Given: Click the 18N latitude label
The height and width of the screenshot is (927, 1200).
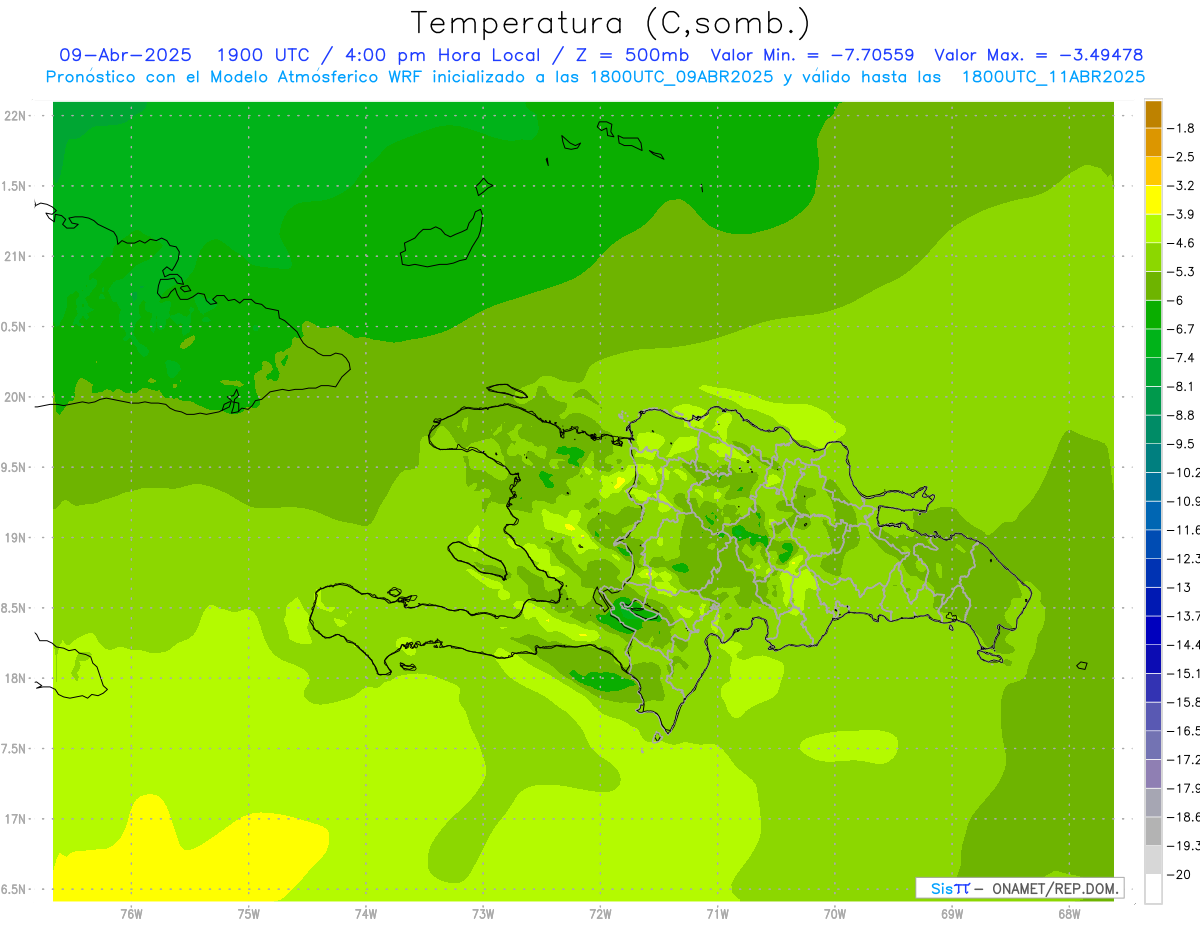Looking at the screenshot, I should click(x=16, y=678).
